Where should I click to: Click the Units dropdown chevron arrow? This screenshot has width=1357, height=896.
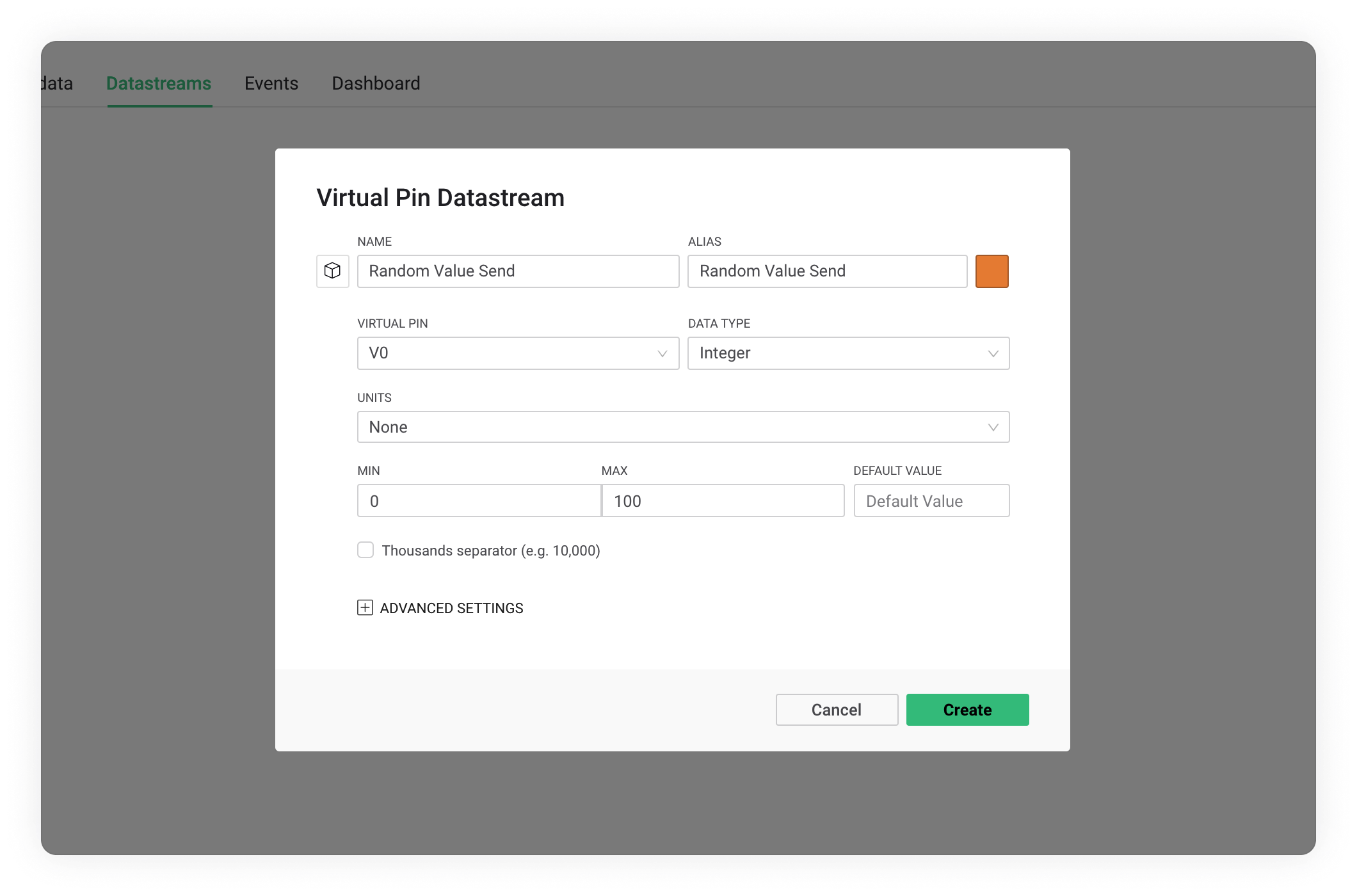coord(993,427)
